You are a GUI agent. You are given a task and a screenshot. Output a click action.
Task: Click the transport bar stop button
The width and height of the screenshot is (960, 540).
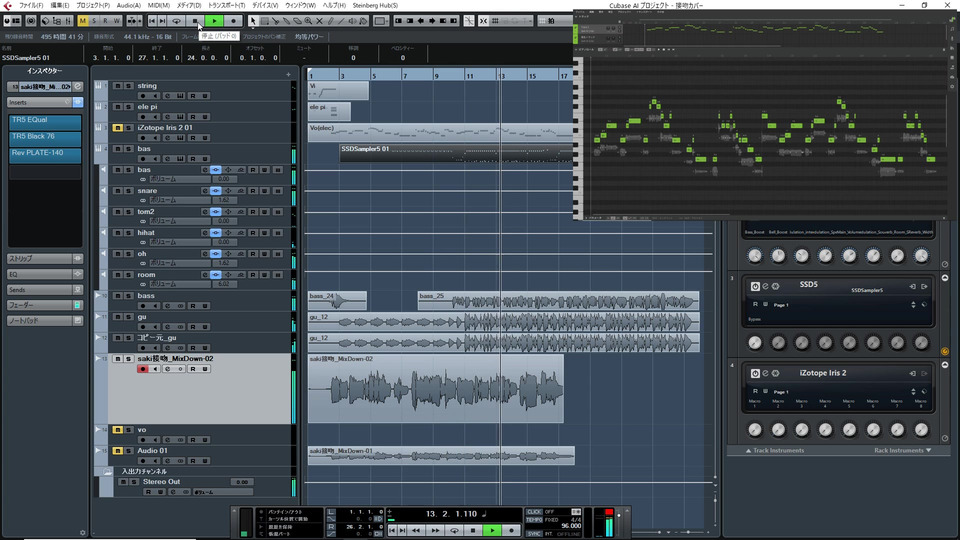point(473,530)
